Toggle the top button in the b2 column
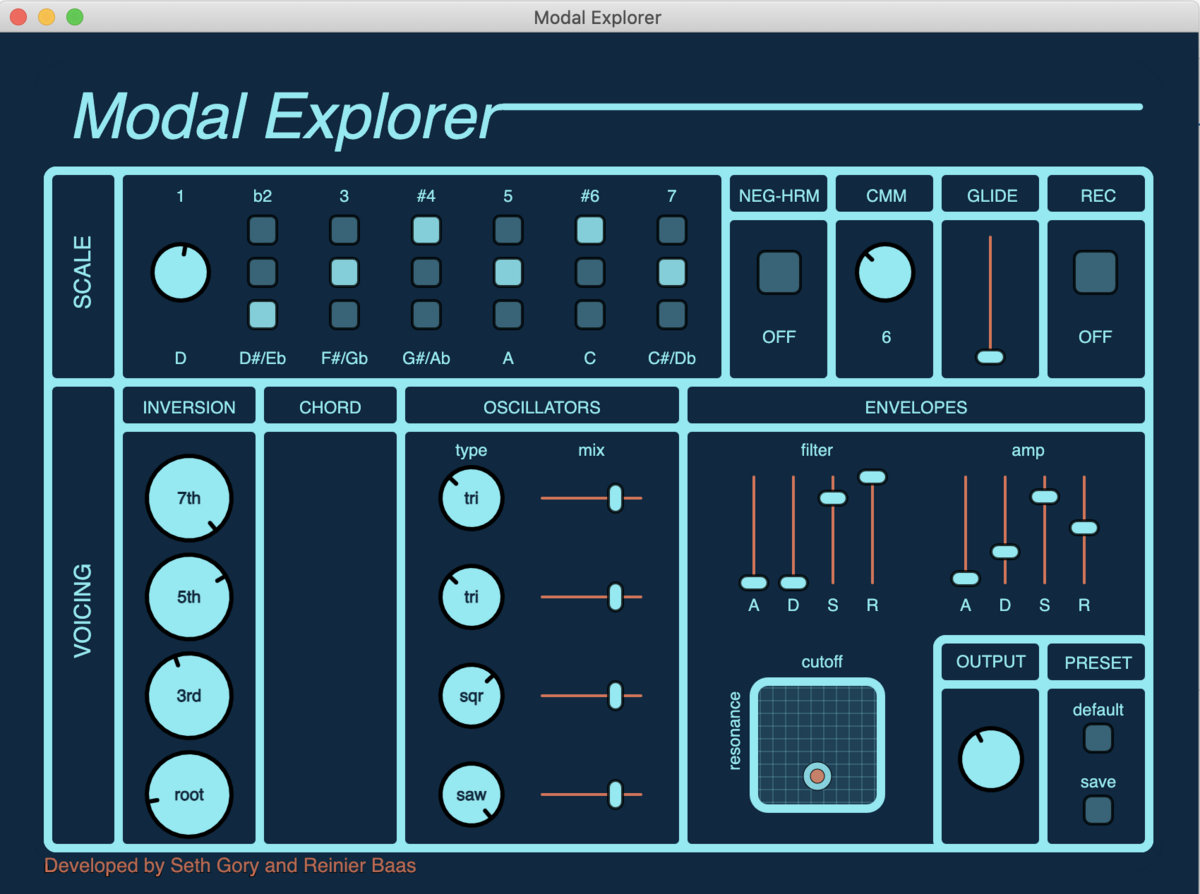The image size is (1200, 894). 262,231
